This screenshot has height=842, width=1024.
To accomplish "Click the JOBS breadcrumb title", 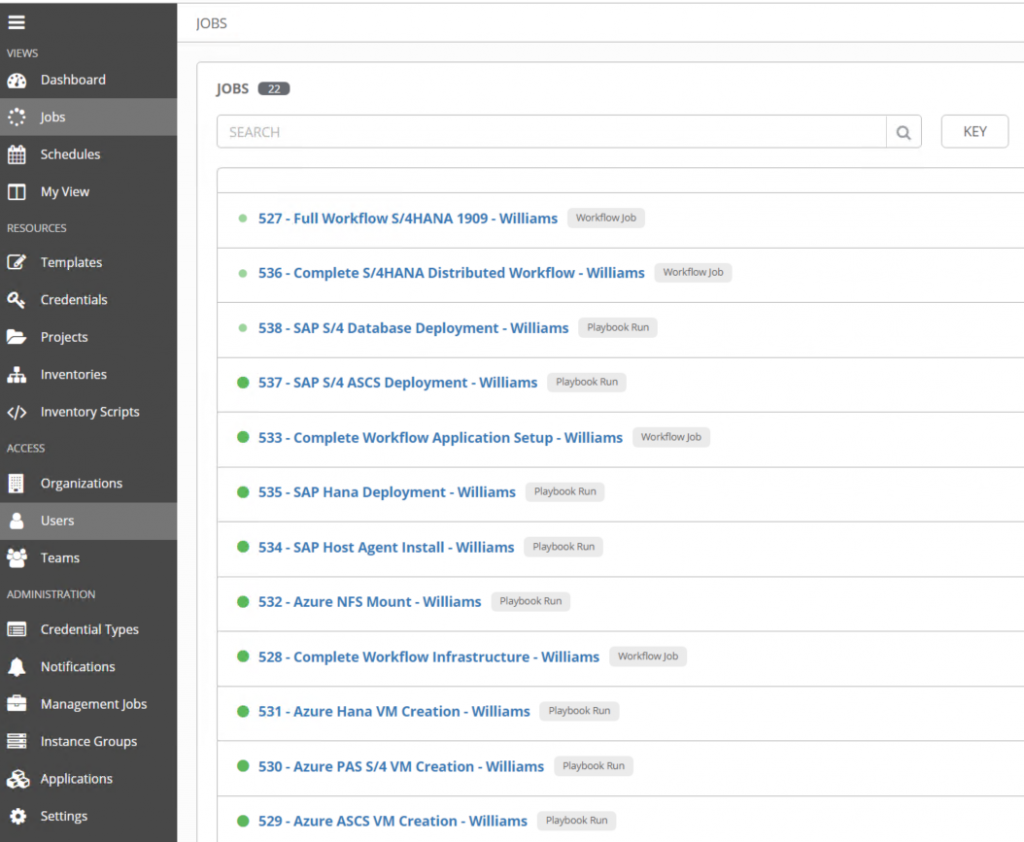I will point(212,24).
